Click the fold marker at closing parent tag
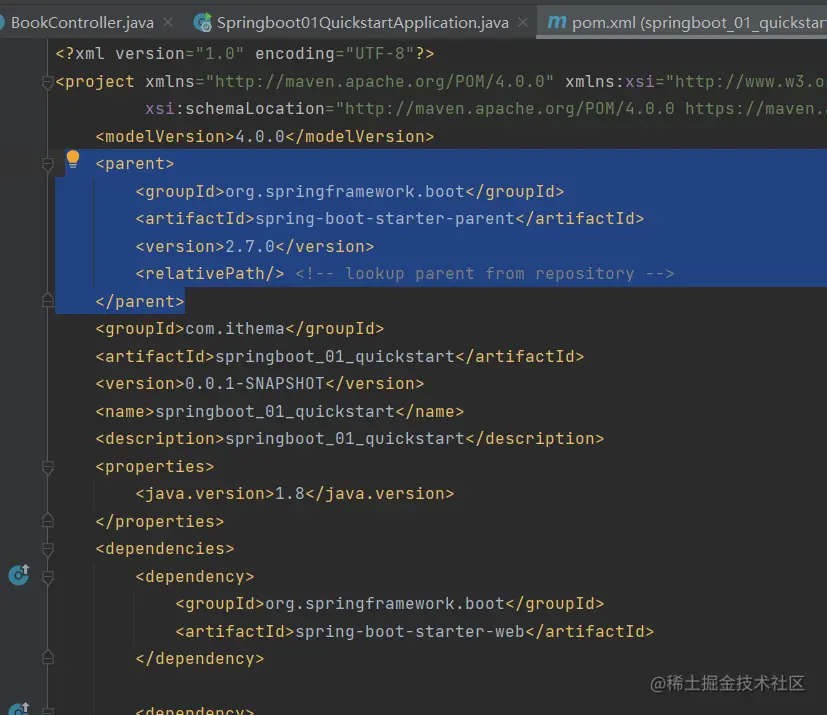Viewport: 827px width, 715px height. coord(47,301)
